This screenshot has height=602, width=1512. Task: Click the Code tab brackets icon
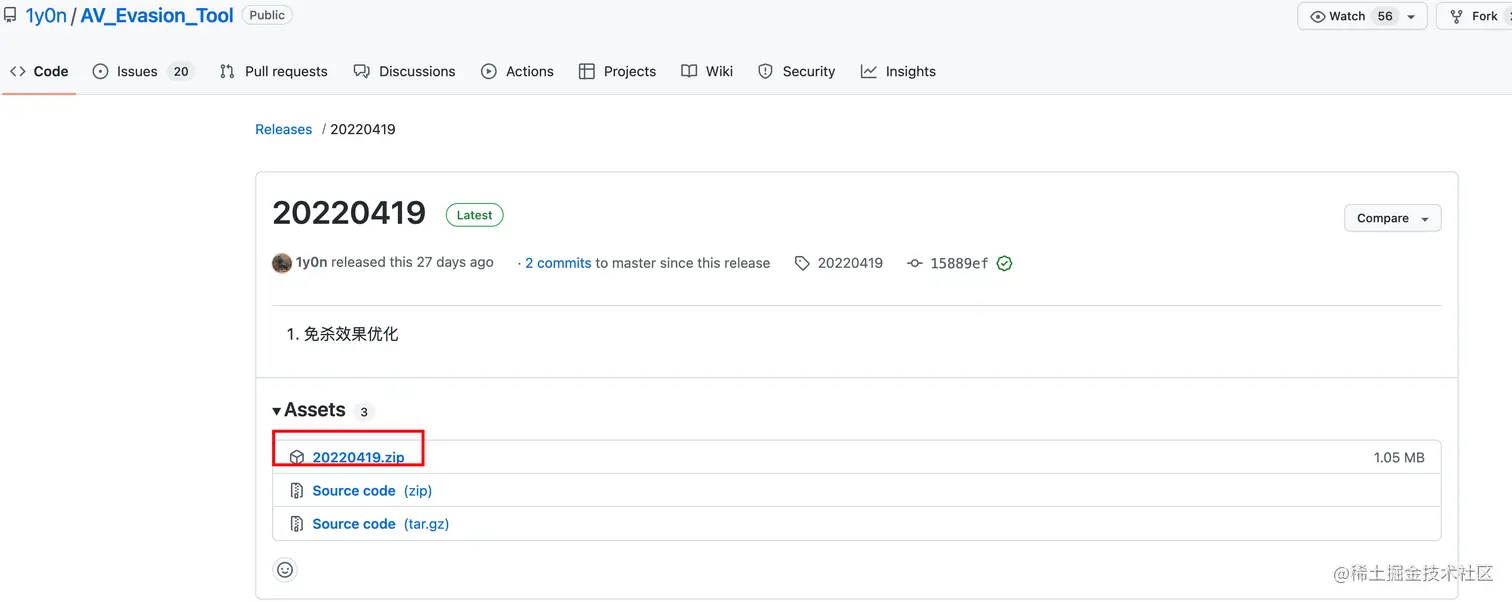tap(18, 71)
